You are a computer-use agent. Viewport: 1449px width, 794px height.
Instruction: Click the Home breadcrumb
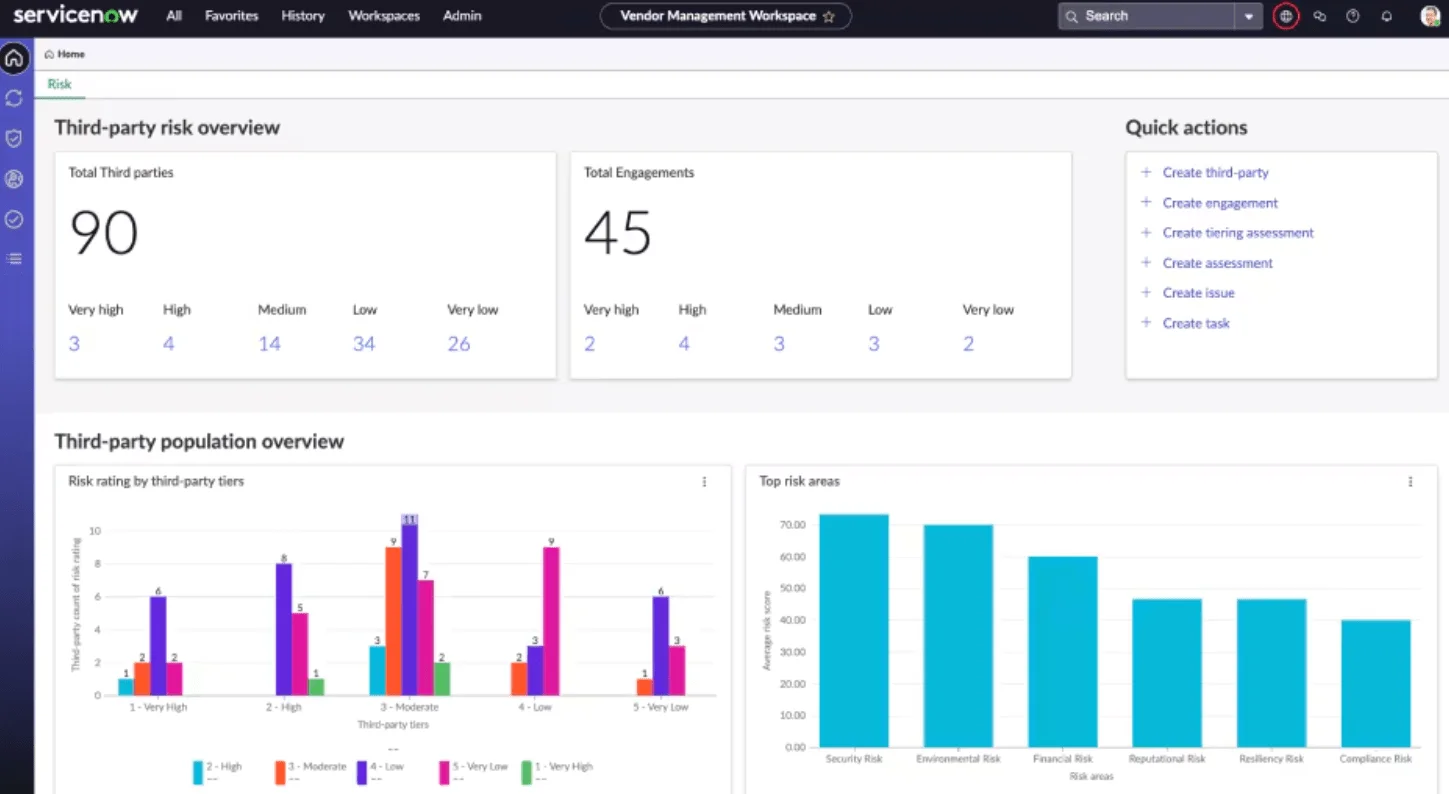(65, 54)
